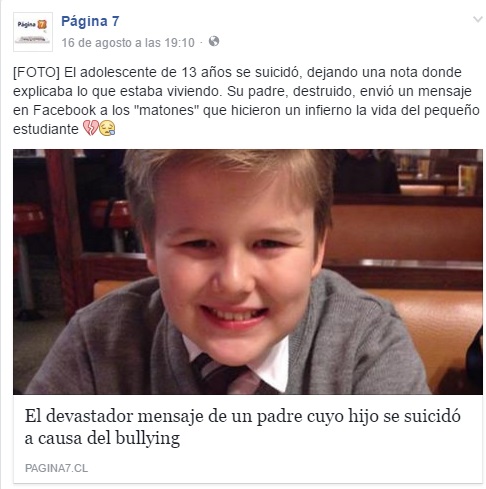Screen dimensions: 486x489
Task: Click the PAGINA7.CL source domain
Action: [56, 468]
